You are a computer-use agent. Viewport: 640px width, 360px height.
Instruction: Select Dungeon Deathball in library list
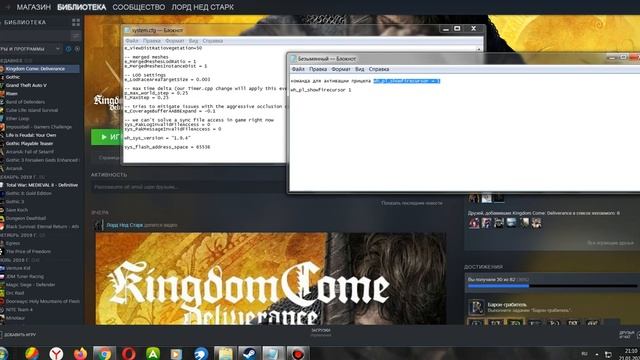[26, 218]
